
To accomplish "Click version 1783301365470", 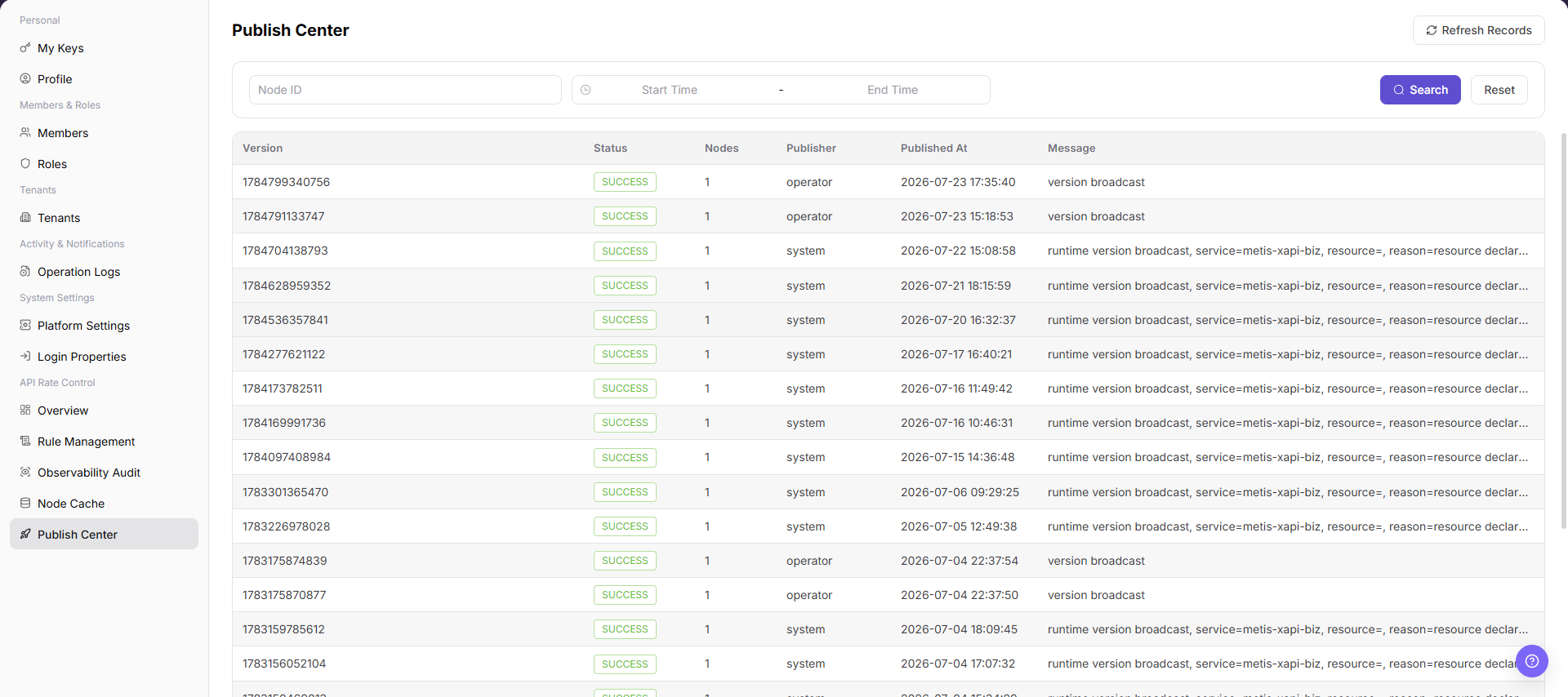I will pos(285,492).
